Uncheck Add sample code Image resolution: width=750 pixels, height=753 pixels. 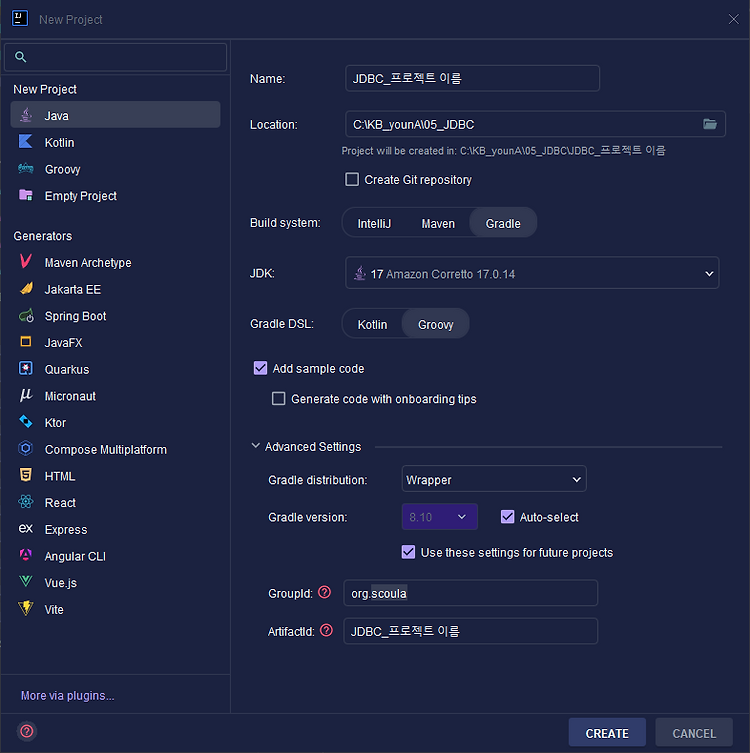[260, 368]
